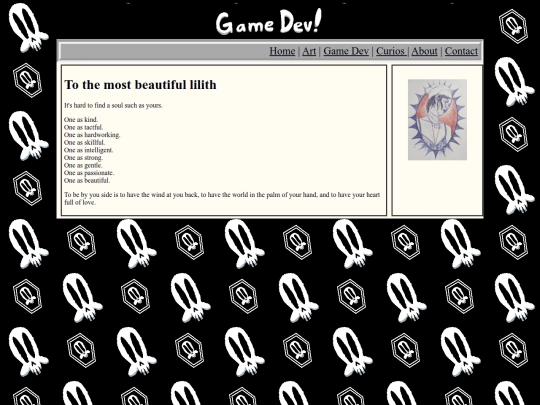Click the text 'One as hardworking.'
This screenshot has height=405, width=540.
coord(92,135)
